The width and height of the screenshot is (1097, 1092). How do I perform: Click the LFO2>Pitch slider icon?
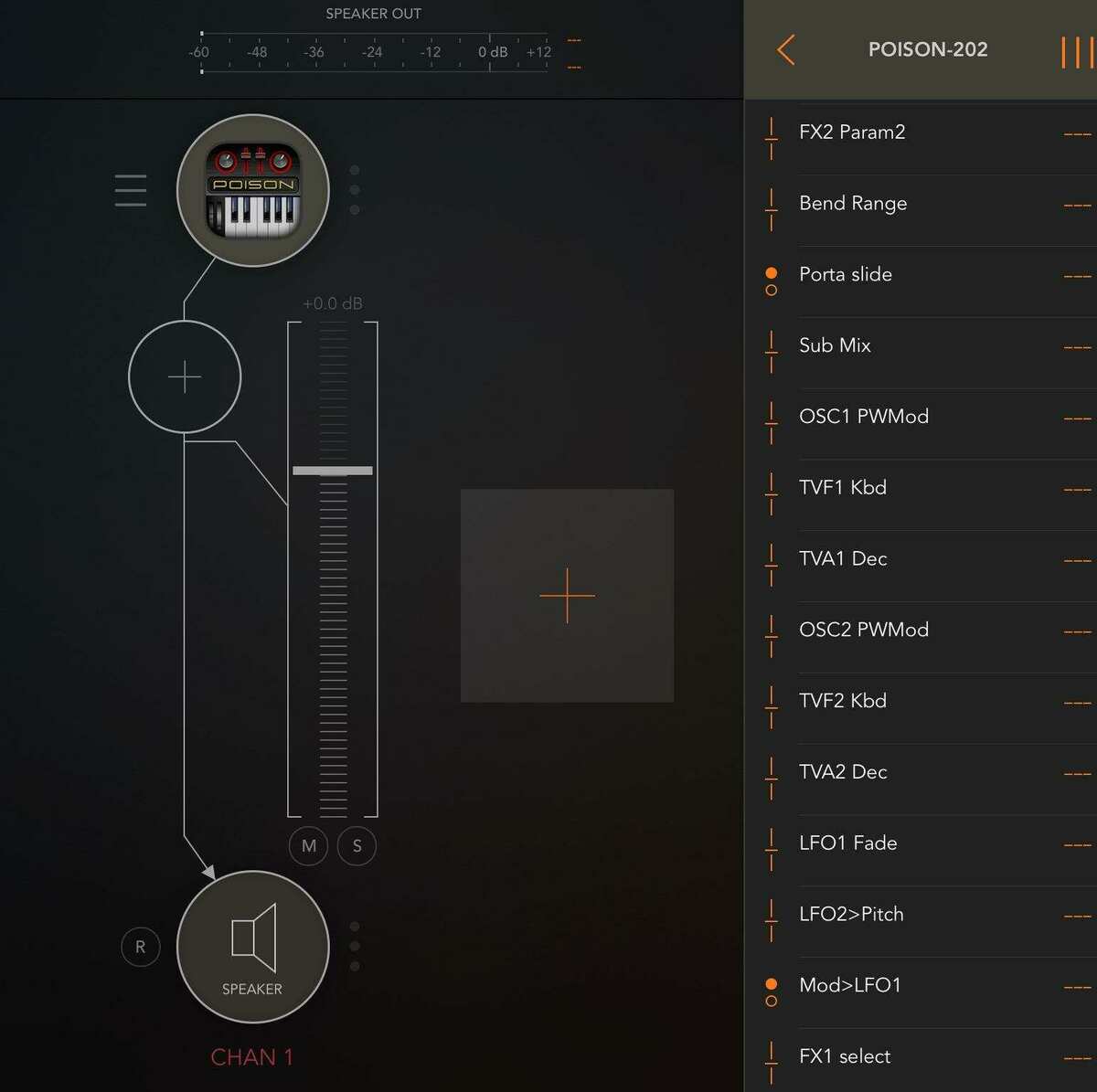coord(772,922)
